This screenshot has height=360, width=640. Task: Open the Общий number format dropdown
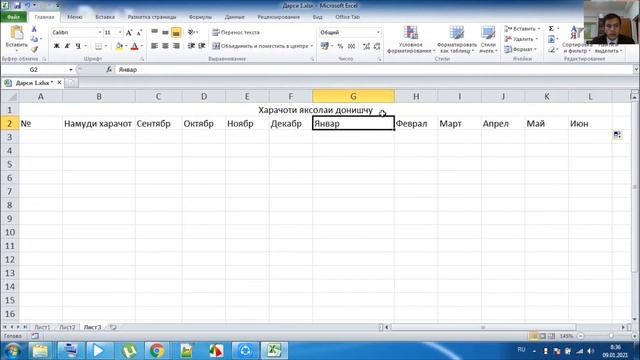click(378, 32)
